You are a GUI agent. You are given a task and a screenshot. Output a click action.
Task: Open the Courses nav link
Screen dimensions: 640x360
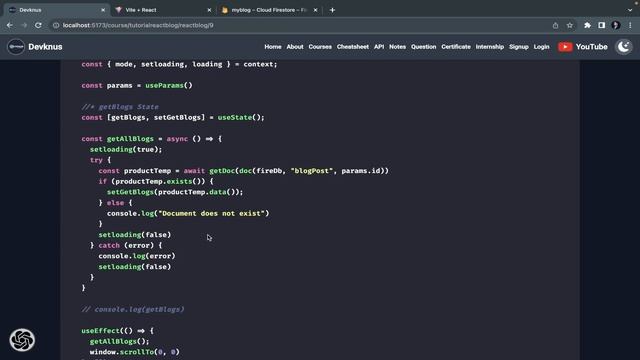click(320, 47)
